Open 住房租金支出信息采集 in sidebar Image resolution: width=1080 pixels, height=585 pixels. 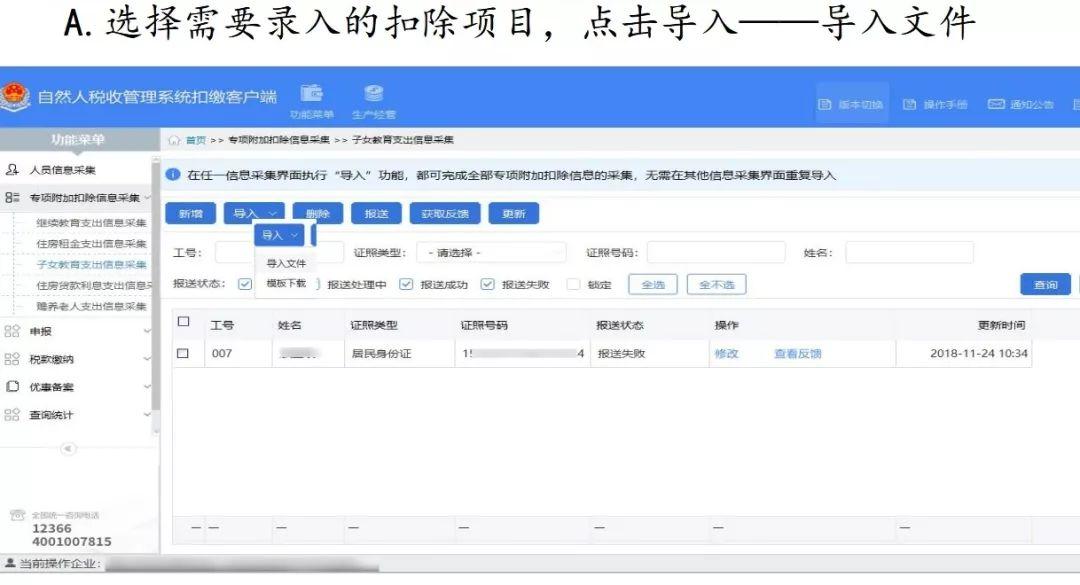pyautogui.click(x=91, y=243)
